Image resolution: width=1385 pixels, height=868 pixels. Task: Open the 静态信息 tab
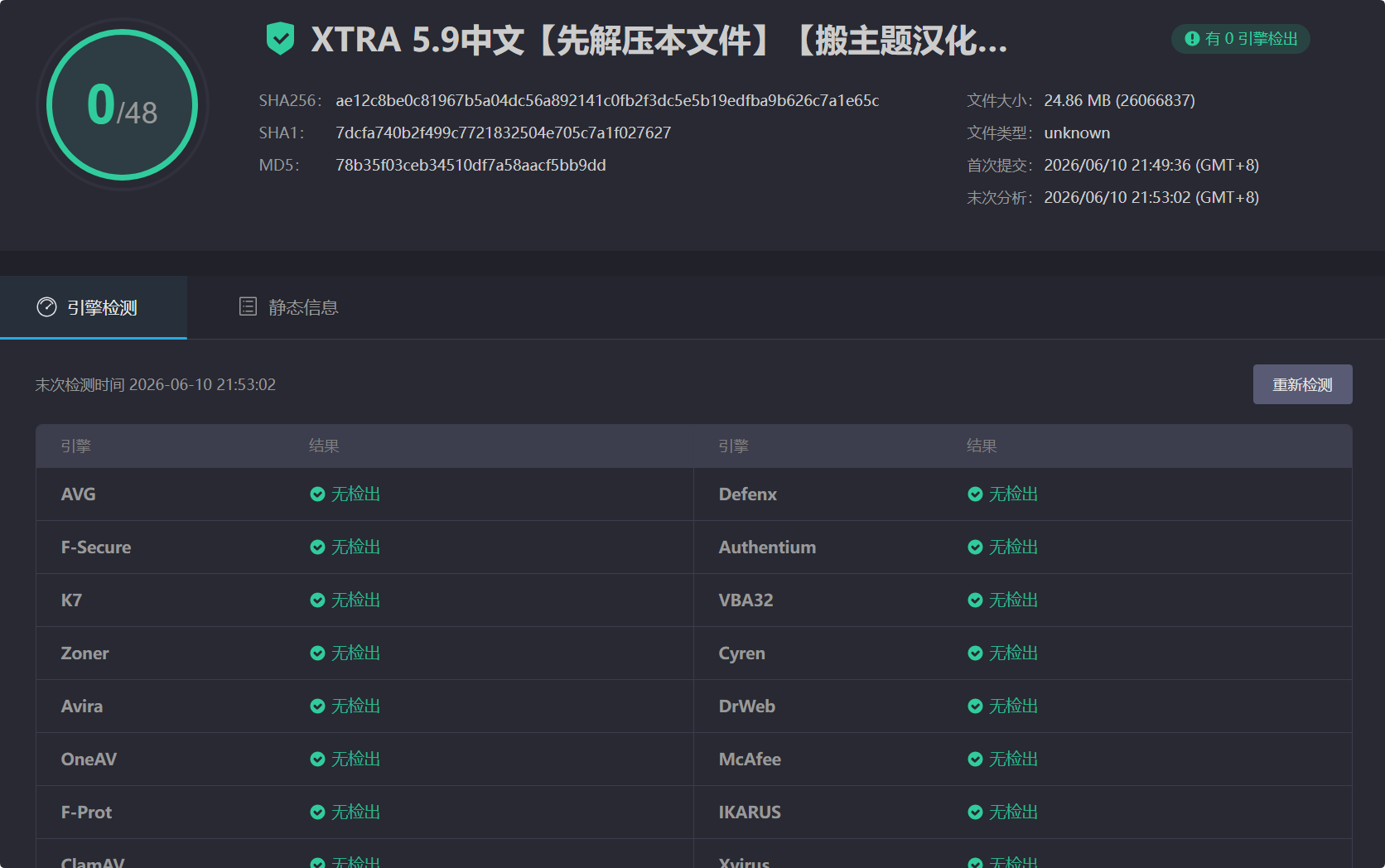coord(288,307)
